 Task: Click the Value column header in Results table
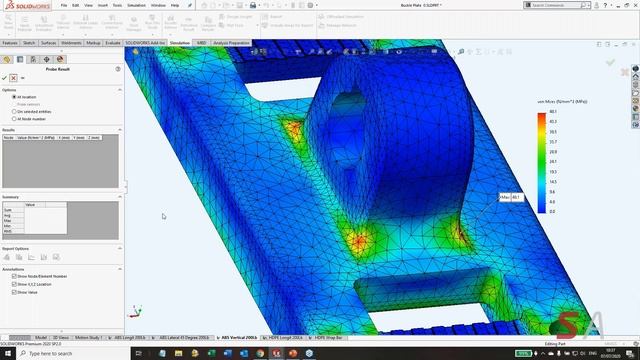[36, 138]
